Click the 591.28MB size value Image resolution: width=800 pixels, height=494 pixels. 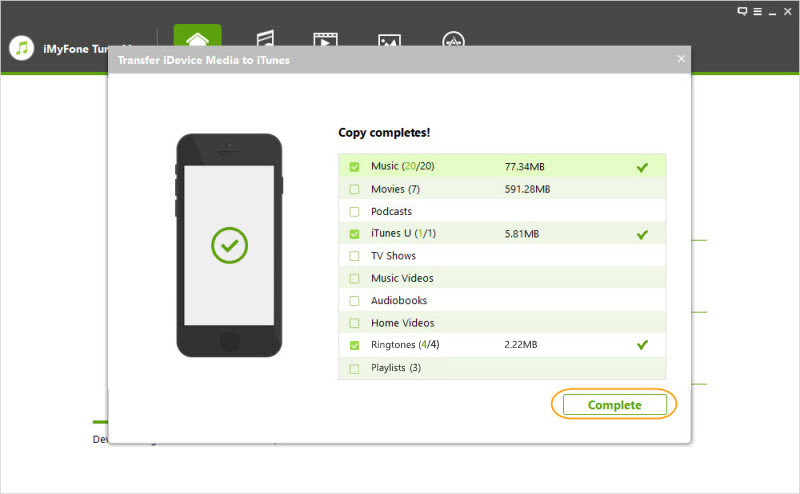[528, 189]
